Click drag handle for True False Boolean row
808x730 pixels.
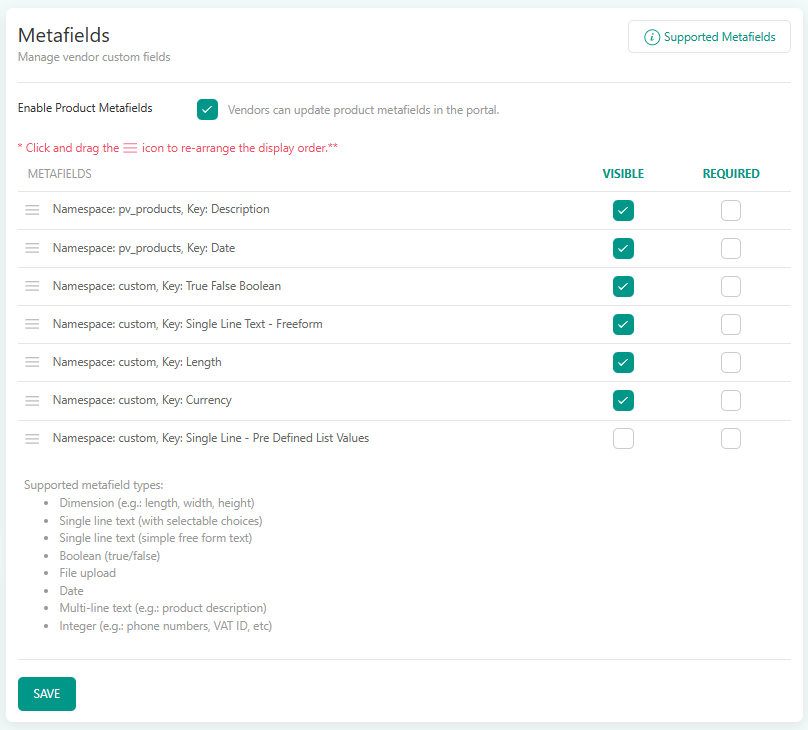click(x=32, y=286)
